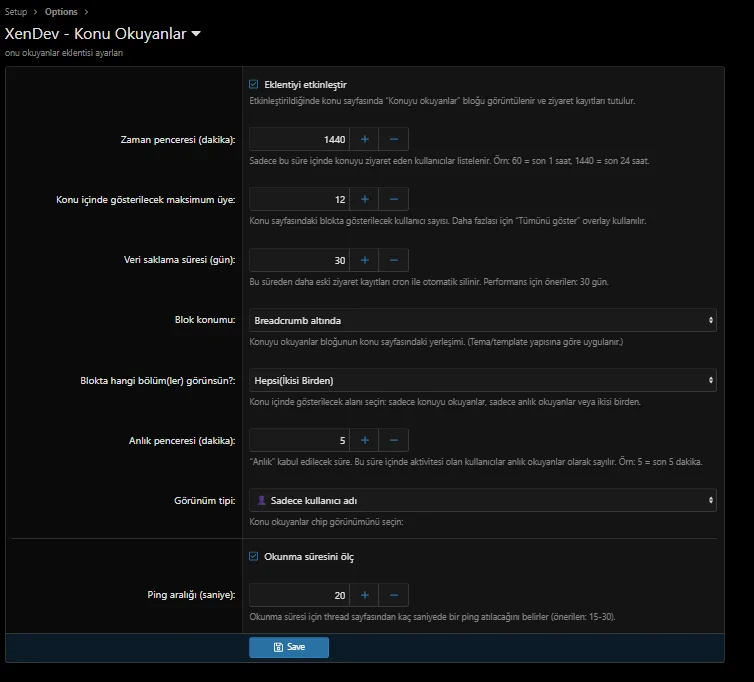754x682 pixels.
Task: Increase Ping aralığı seconds with plus icon
Action: [364, 595]
